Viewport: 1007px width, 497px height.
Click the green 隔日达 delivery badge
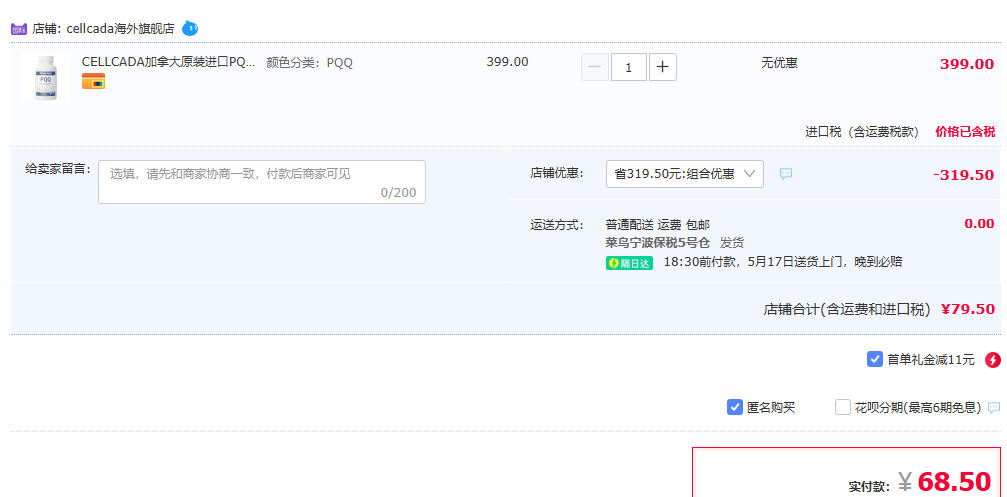[x=629, y=263]
